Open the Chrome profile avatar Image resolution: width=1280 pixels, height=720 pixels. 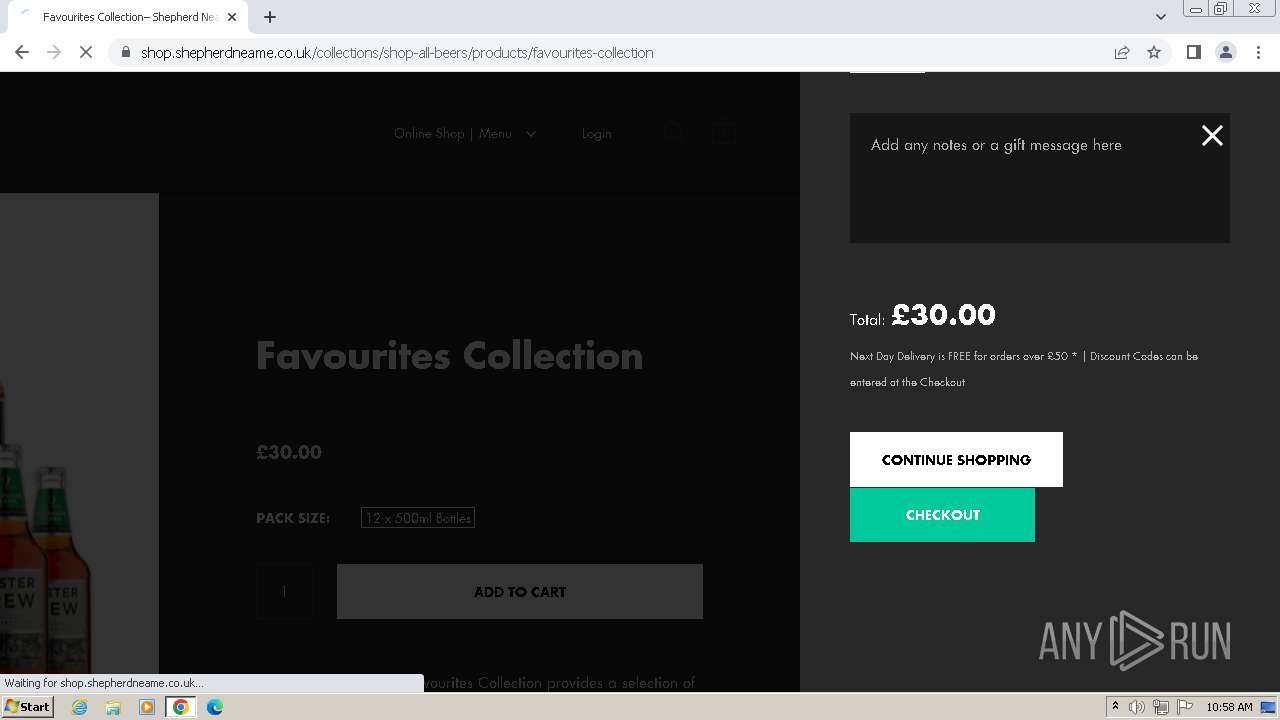pyautogui.click(x=1225, y=53)
